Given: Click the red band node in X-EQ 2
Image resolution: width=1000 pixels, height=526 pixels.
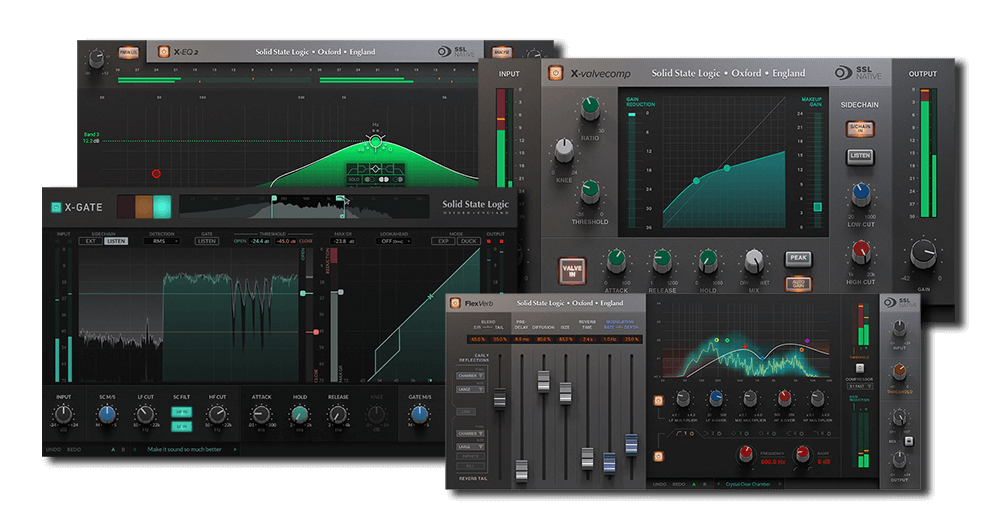Looking at the screenshot, I should click(x=156, y=173).
